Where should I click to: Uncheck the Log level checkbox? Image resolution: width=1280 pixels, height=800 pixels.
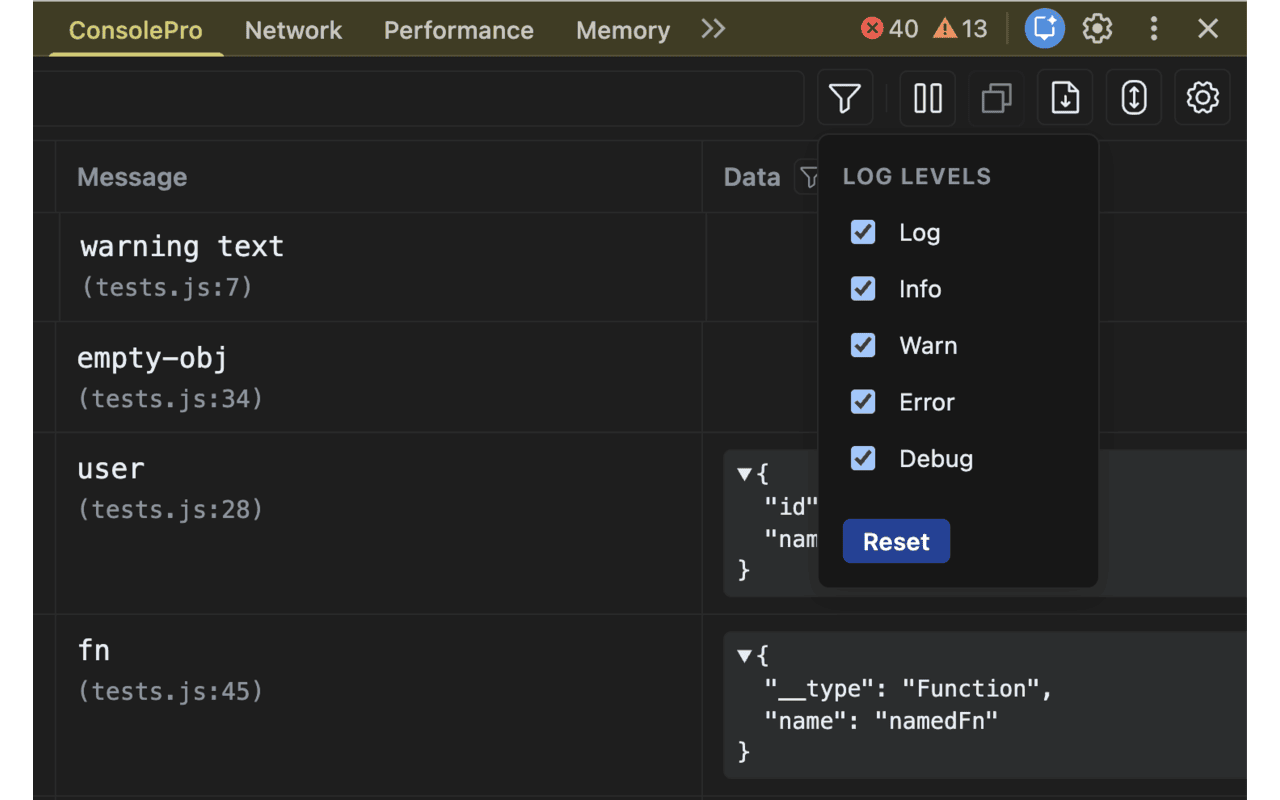(863, 232)
